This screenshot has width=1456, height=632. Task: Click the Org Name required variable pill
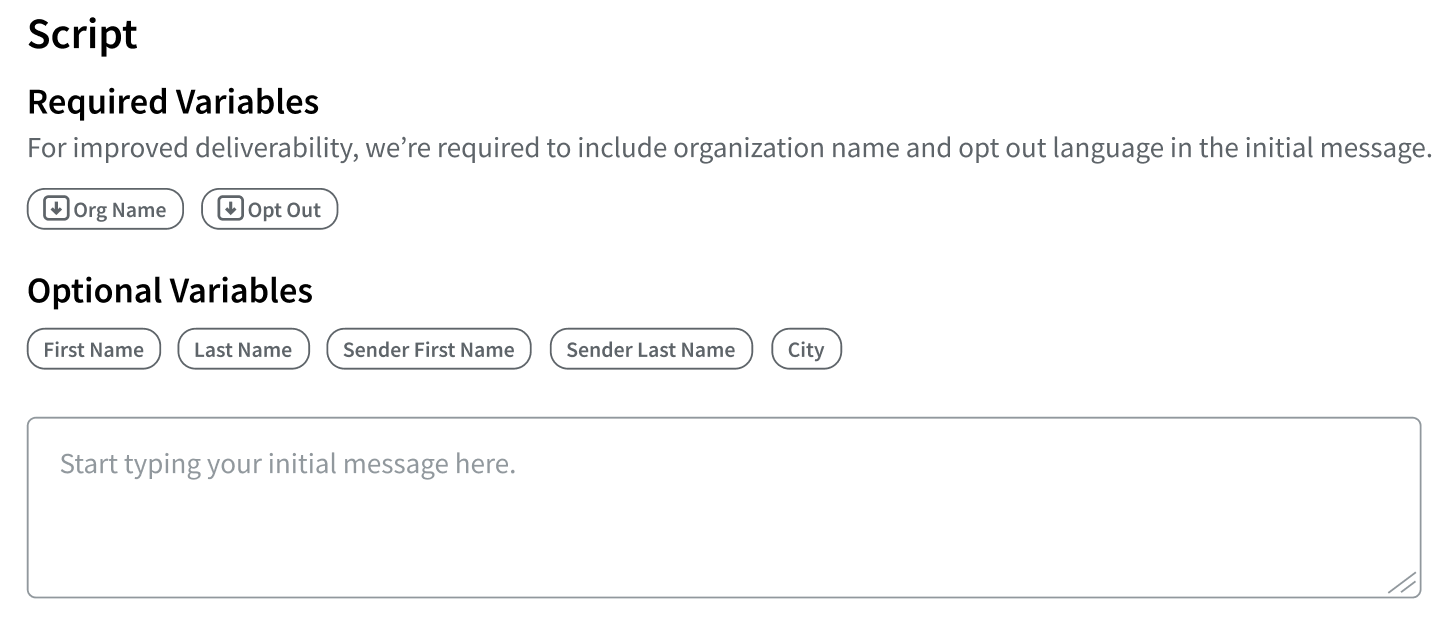click(x=104, y=209)
